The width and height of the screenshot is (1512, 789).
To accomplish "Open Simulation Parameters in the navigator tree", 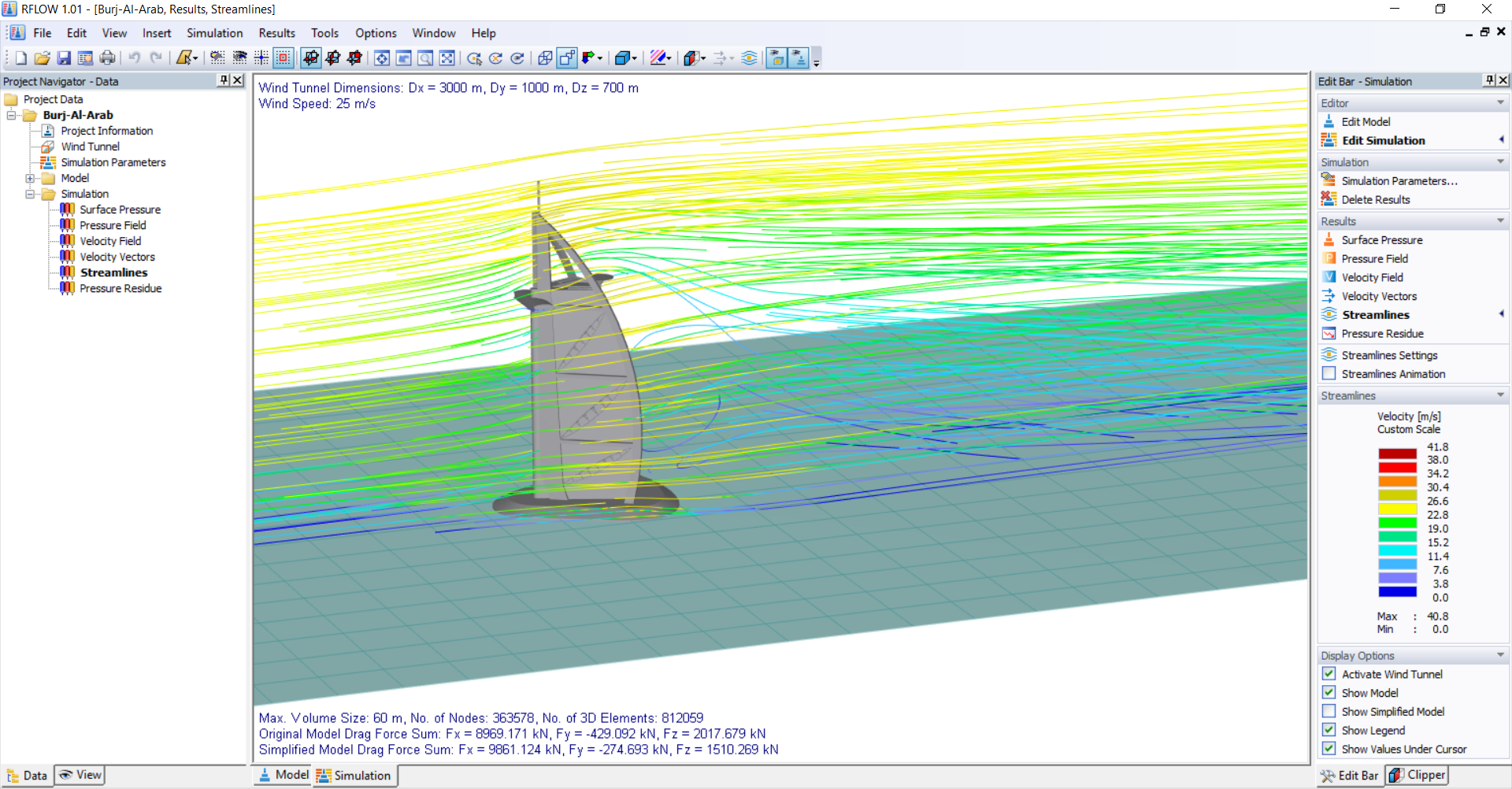I will click(x=113, y=162).
